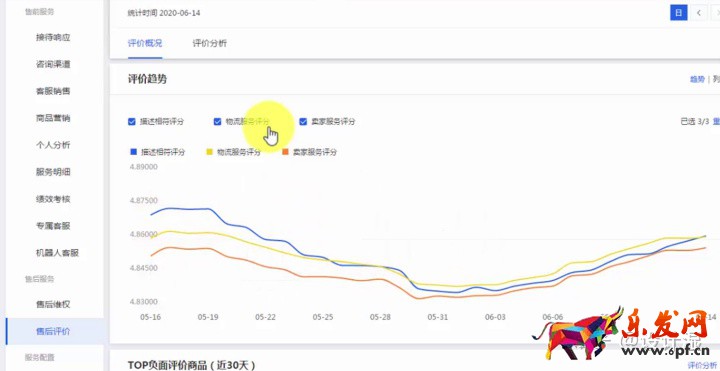Screen dimensions: 720x371
Task: Toggle the 物流服务评分 checkbox
Action: [218, 122]
